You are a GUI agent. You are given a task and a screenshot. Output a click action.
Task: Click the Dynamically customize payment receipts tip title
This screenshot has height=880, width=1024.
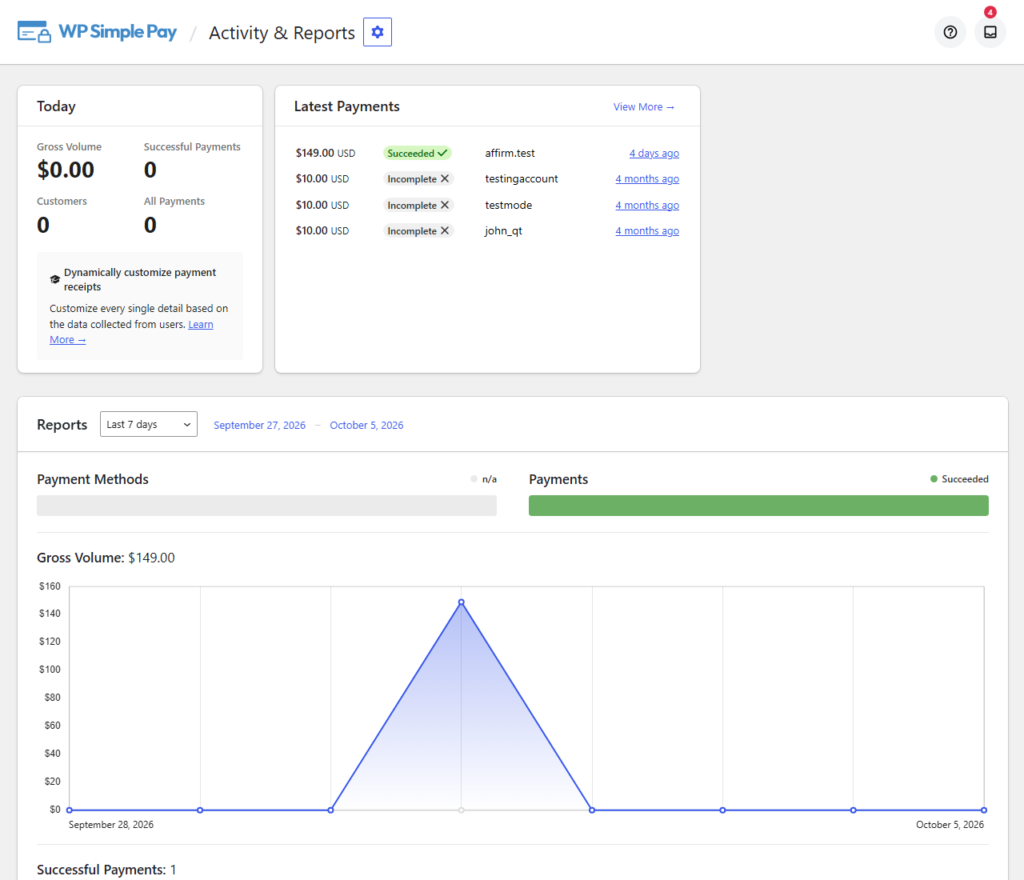pyautogui.click(x=140, y=279)
